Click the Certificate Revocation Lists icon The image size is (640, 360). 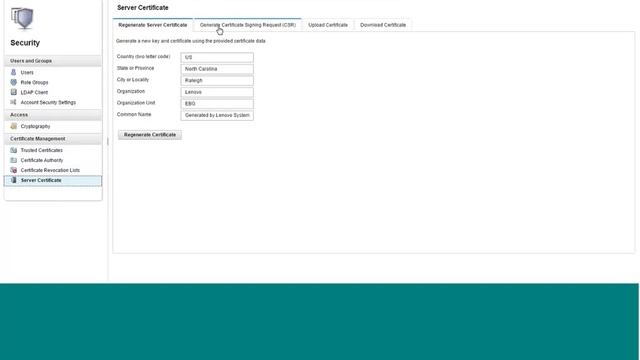coord(13,170)
